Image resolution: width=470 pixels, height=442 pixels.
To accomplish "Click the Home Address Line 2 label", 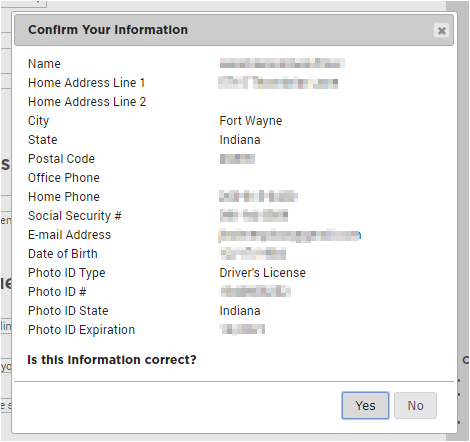I will [87, 102].
